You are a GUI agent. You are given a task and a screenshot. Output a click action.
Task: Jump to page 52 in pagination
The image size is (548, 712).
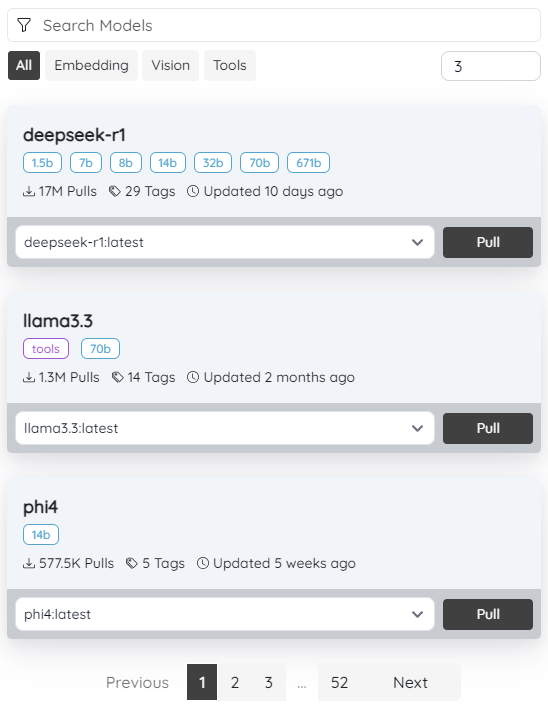(339, 682)
